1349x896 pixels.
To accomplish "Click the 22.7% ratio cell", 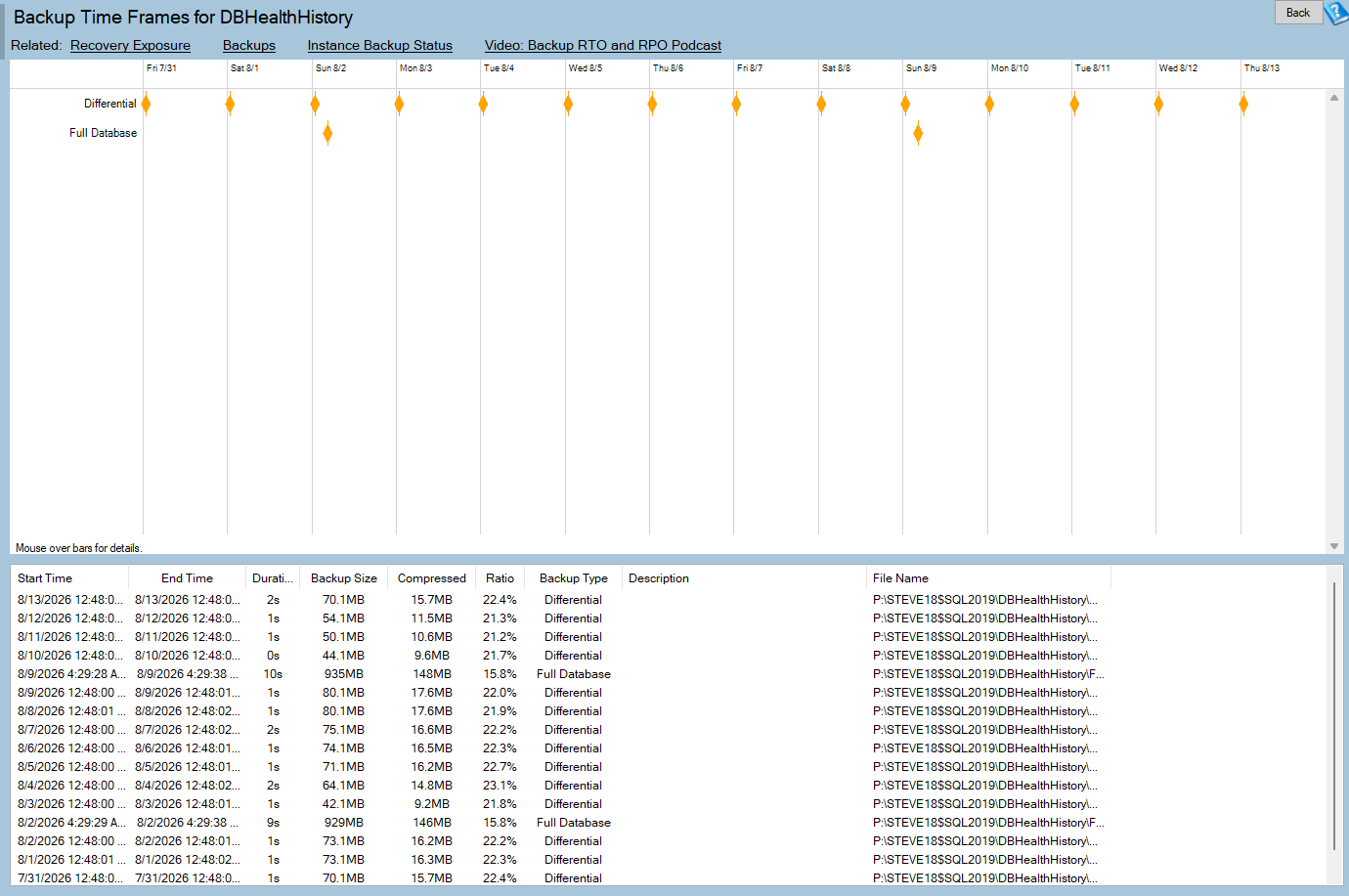I will point(500,767).
